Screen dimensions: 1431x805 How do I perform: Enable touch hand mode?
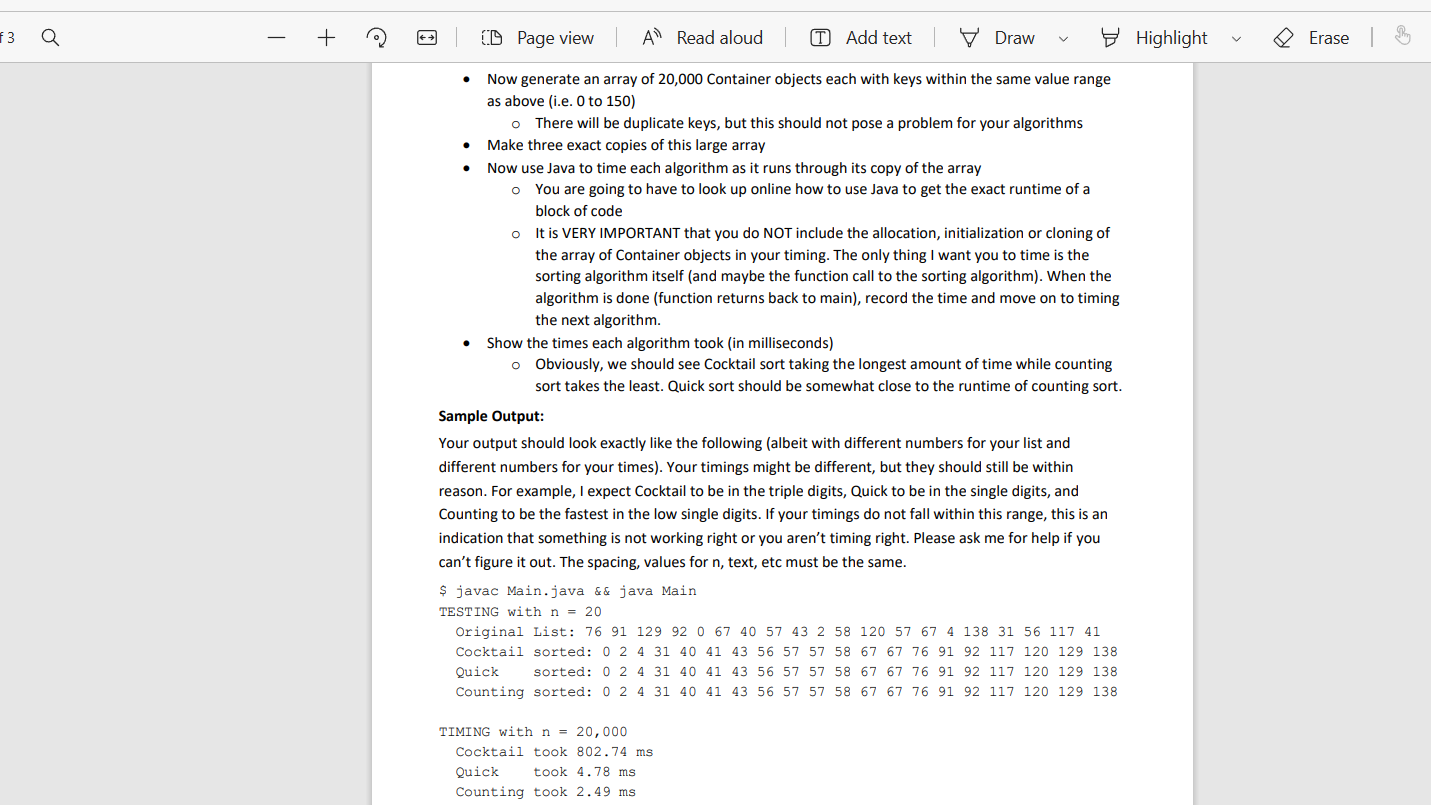(x=1403, y=35)
